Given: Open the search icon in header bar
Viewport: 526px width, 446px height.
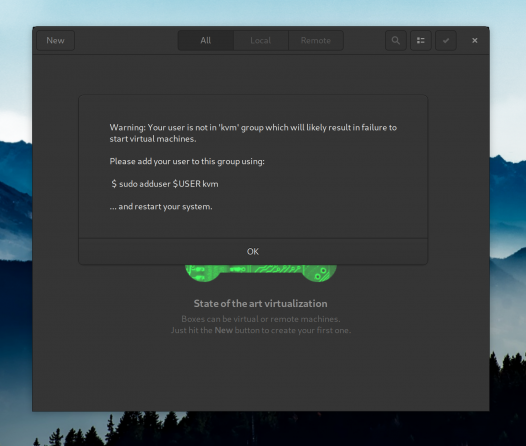Looking at the screenshot, I should coord(396,41).
